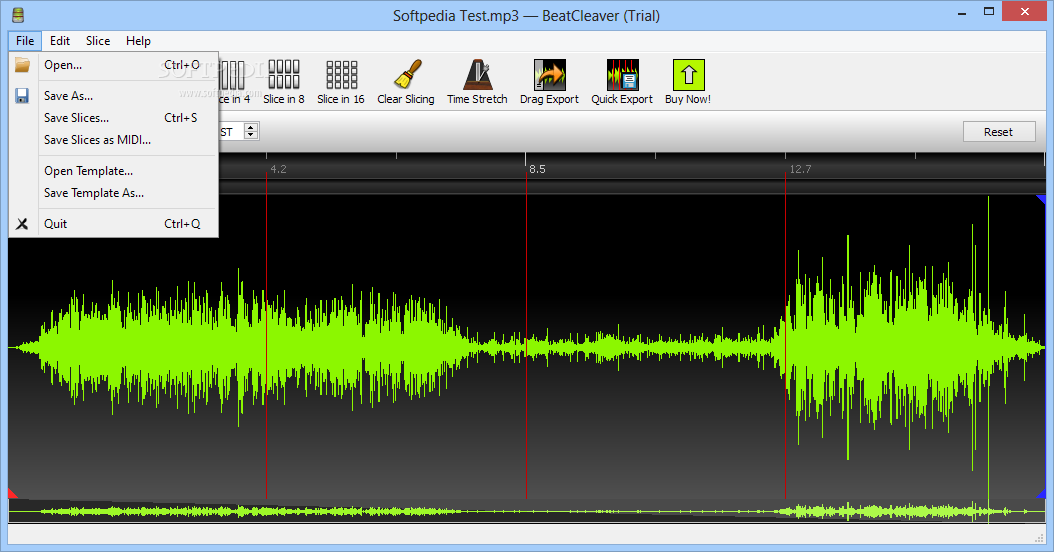Click the folder icon beside Open...
This screenshot has width=1054, height=552.
[22, 65]
